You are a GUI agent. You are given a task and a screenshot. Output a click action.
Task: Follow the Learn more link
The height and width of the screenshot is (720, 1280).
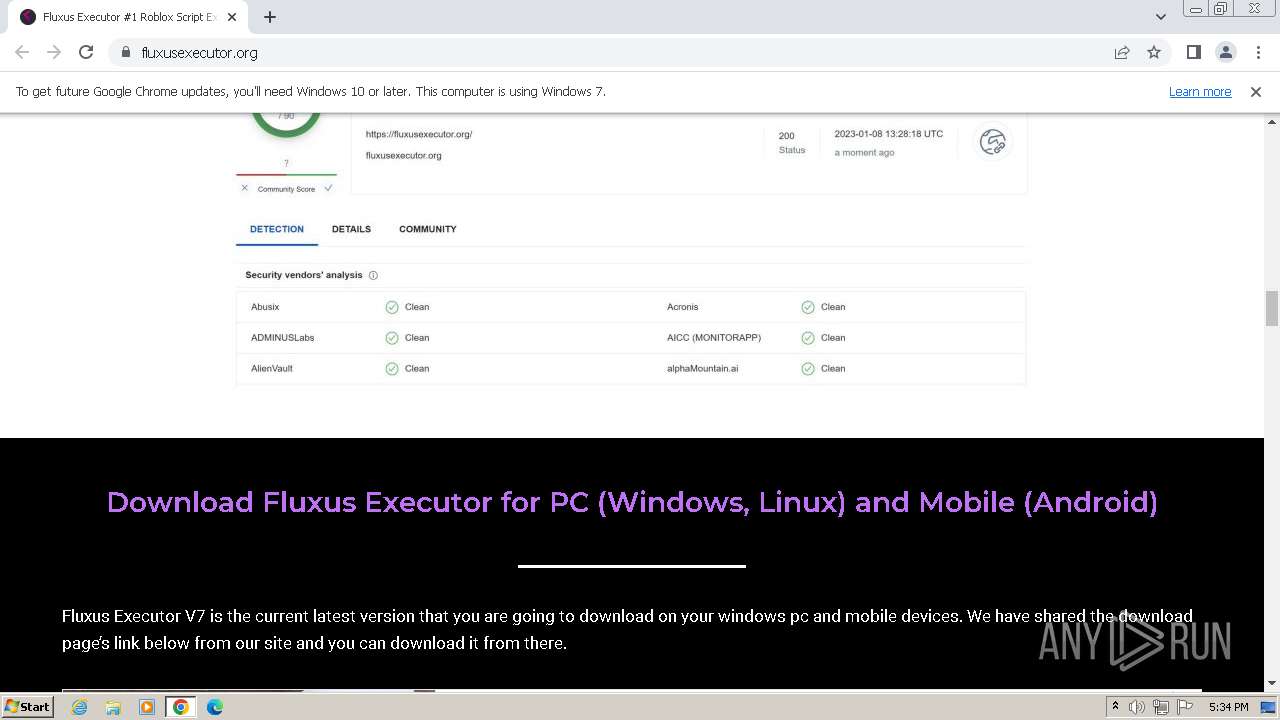click(1200, 91)
